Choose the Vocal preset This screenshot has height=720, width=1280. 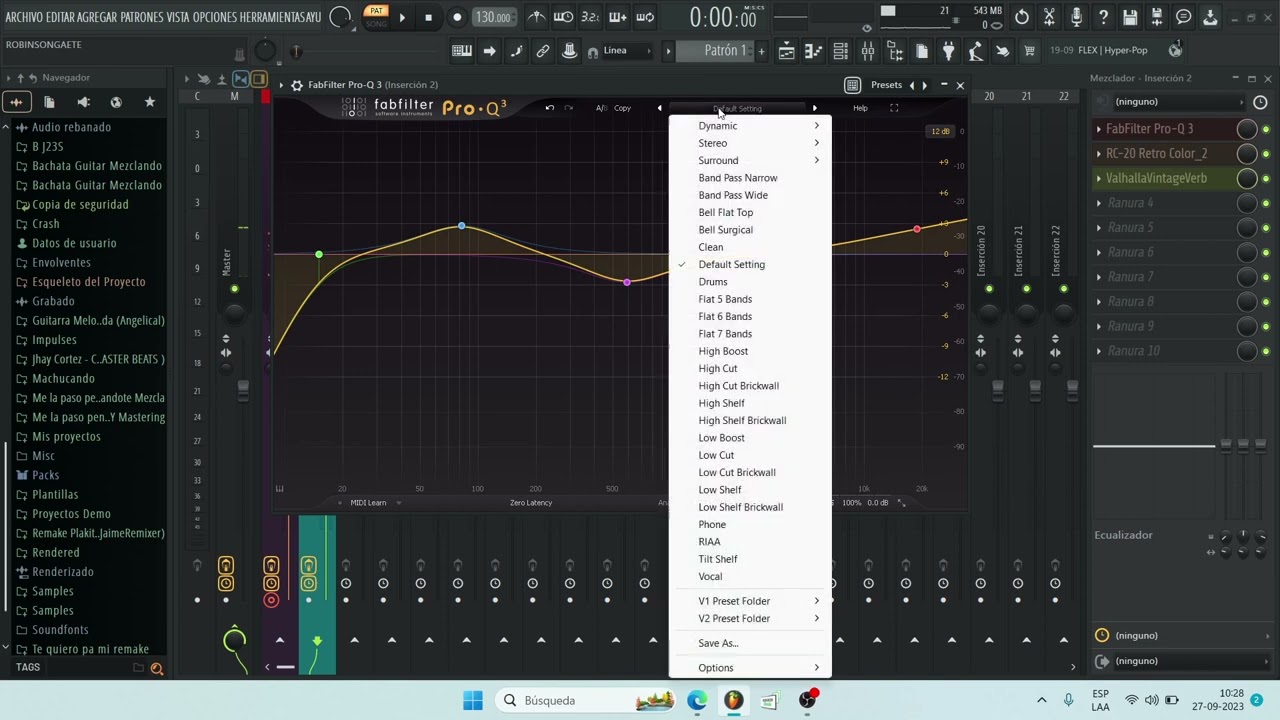click(x=710, y=577)
